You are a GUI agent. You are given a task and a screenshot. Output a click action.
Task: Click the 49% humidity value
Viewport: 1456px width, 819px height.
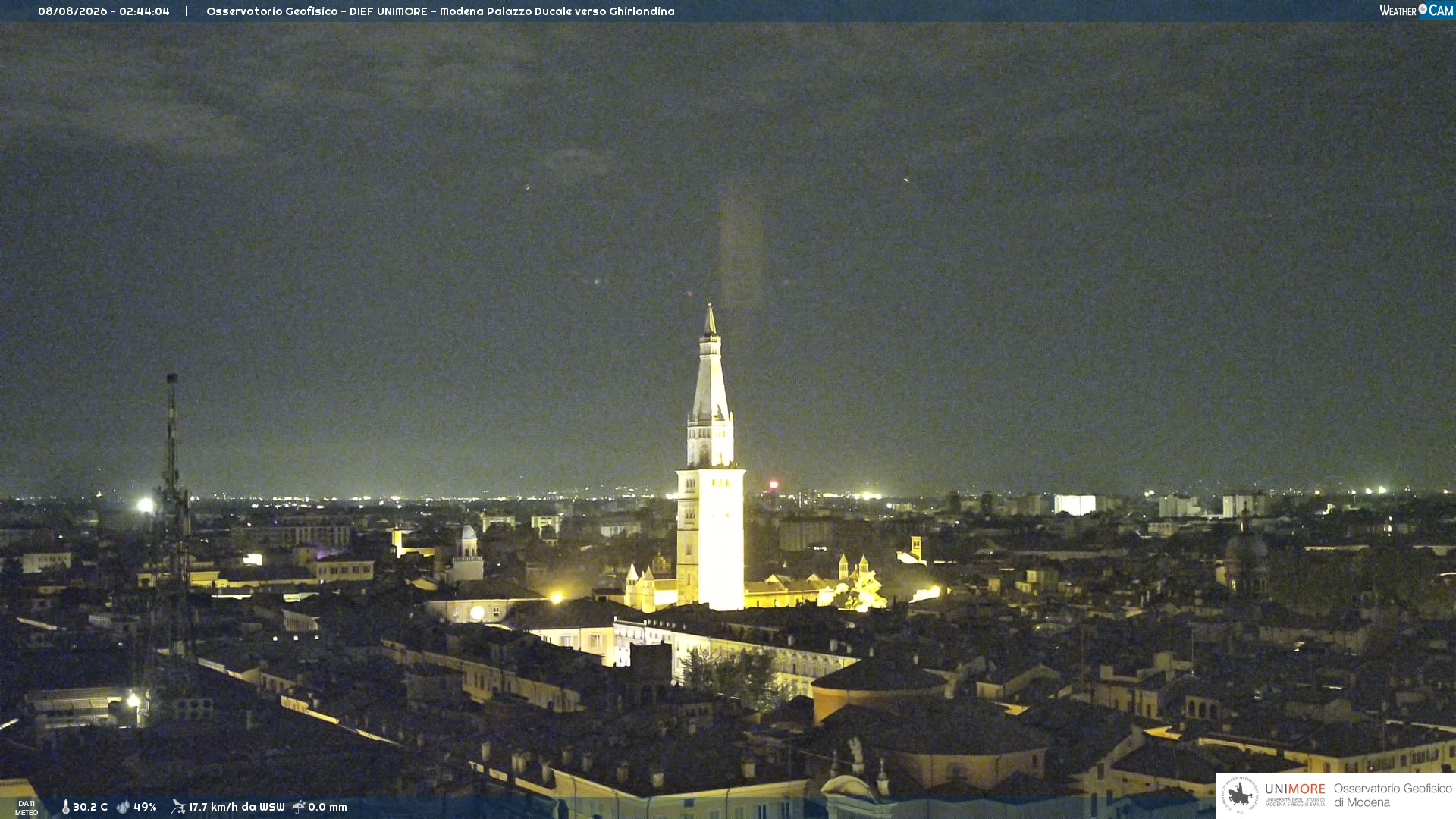[x=145, y=807]
